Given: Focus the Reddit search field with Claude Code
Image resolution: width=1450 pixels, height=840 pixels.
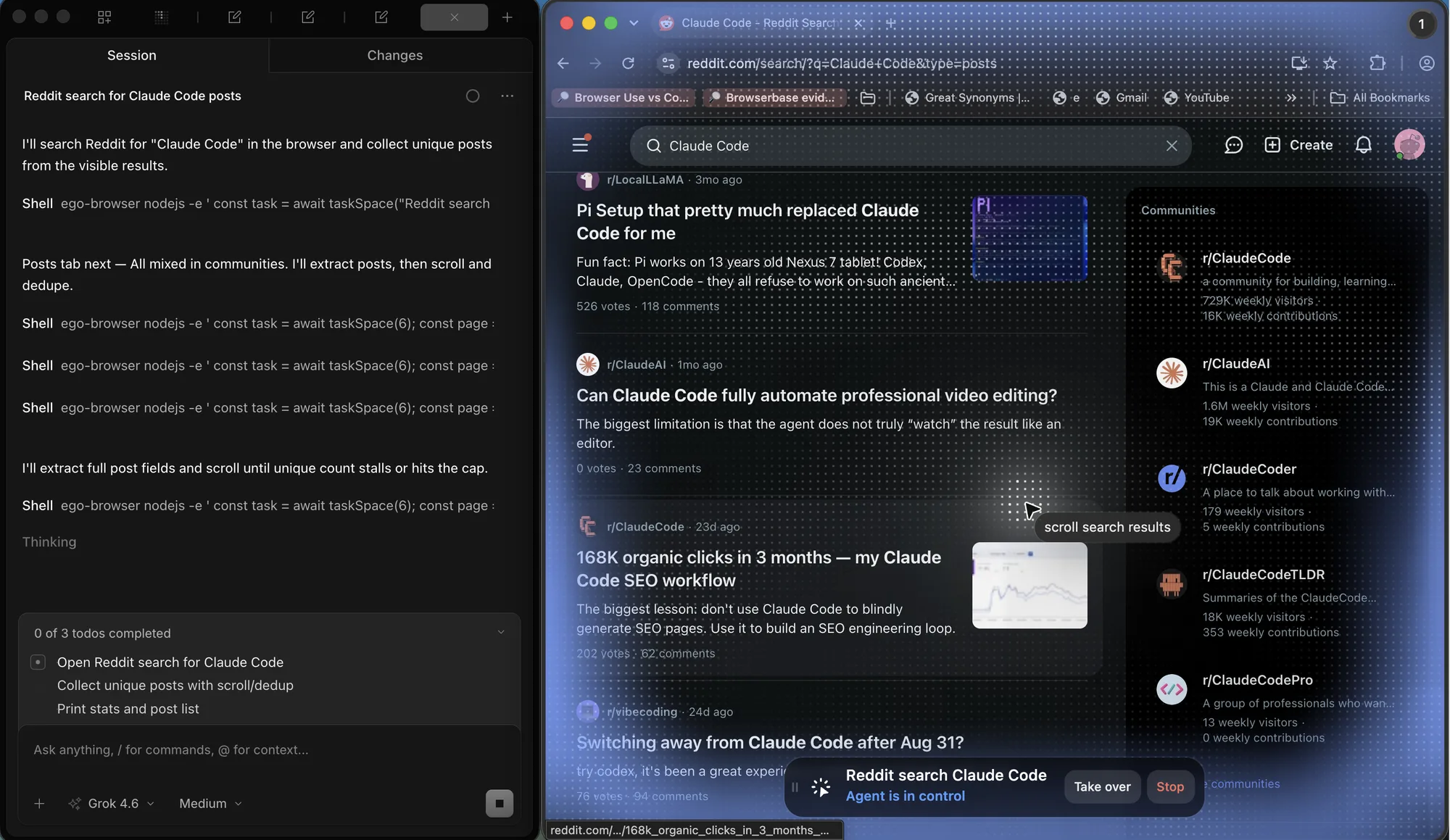Looking at the screenshot, I should [910, 146].
